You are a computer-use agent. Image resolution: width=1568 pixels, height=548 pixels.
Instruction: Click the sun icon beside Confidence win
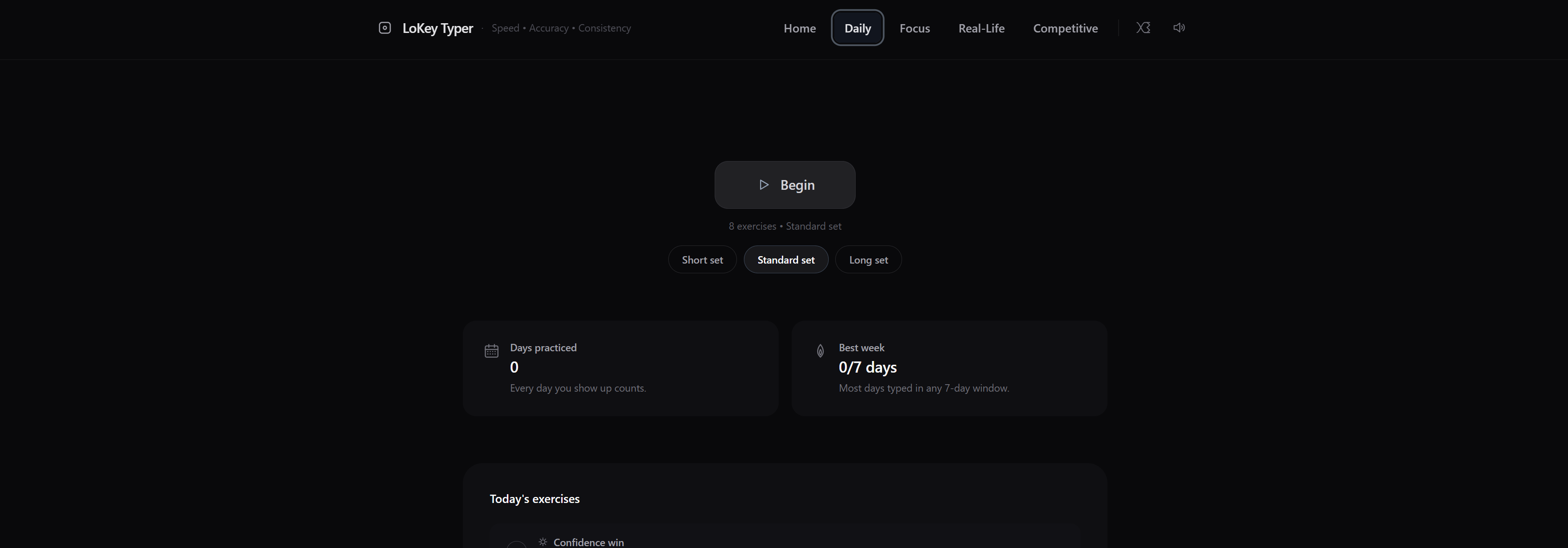(x=543, y=542)
